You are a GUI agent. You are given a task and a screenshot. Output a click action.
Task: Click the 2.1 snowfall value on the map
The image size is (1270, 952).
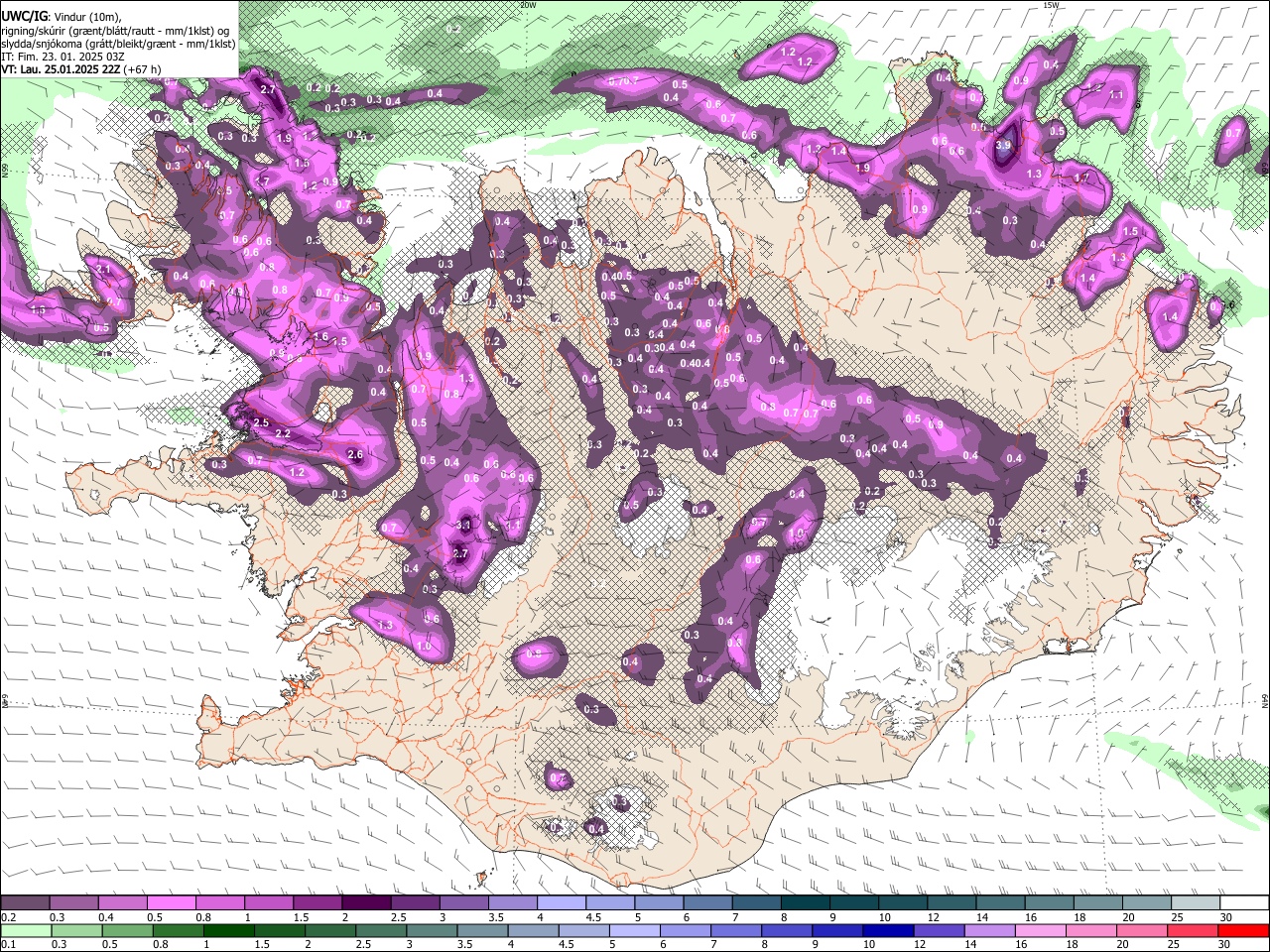point(103,270)
